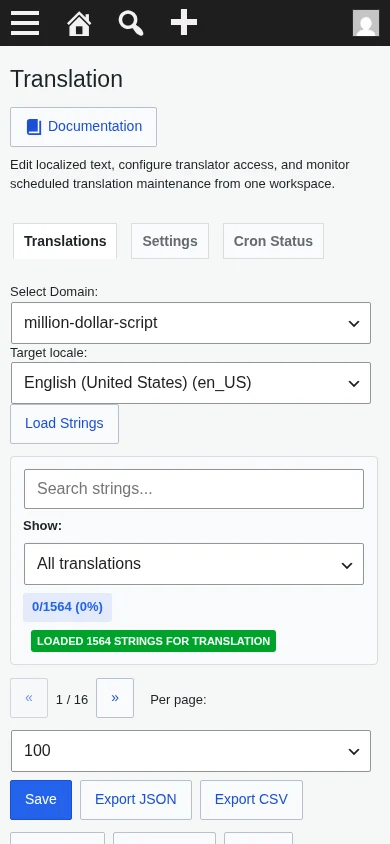Click the Export JSON button

[x=136, y=800]
